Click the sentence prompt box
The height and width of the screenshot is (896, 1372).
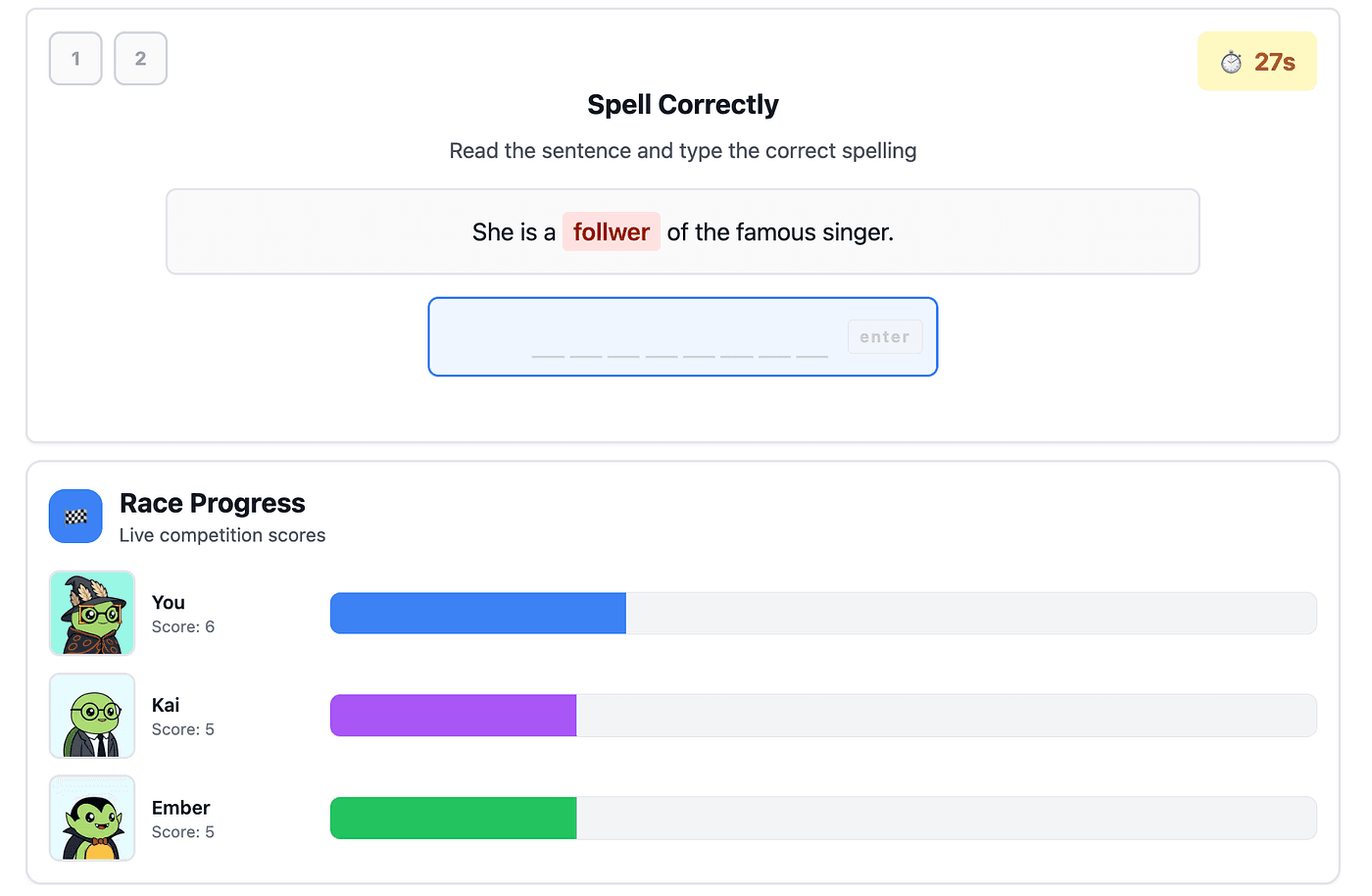pos(980,232)
